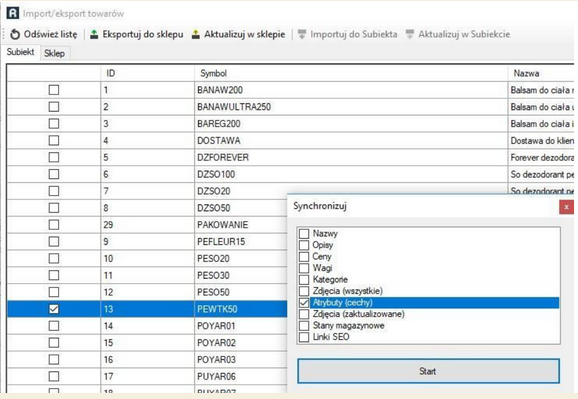This screenshot has height=399, width=578.
Task: Select the PESO50 symbol cell
Action: pyautogui.click(x=241, y=292)
